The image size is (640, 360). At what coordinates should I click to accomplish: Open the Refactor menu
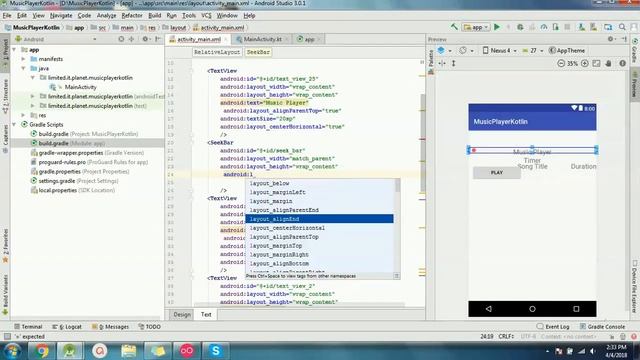click(x=132, y=16)
